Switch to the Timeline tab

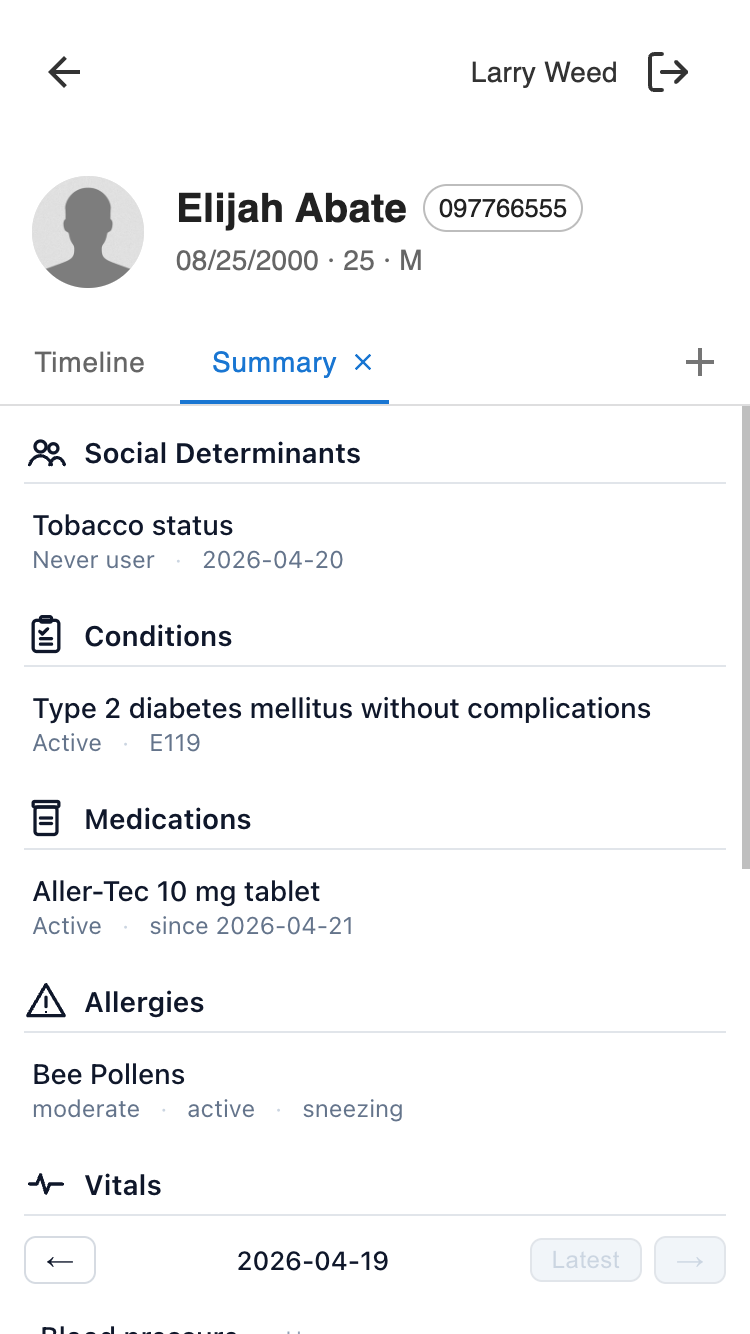tap(90, 362)
